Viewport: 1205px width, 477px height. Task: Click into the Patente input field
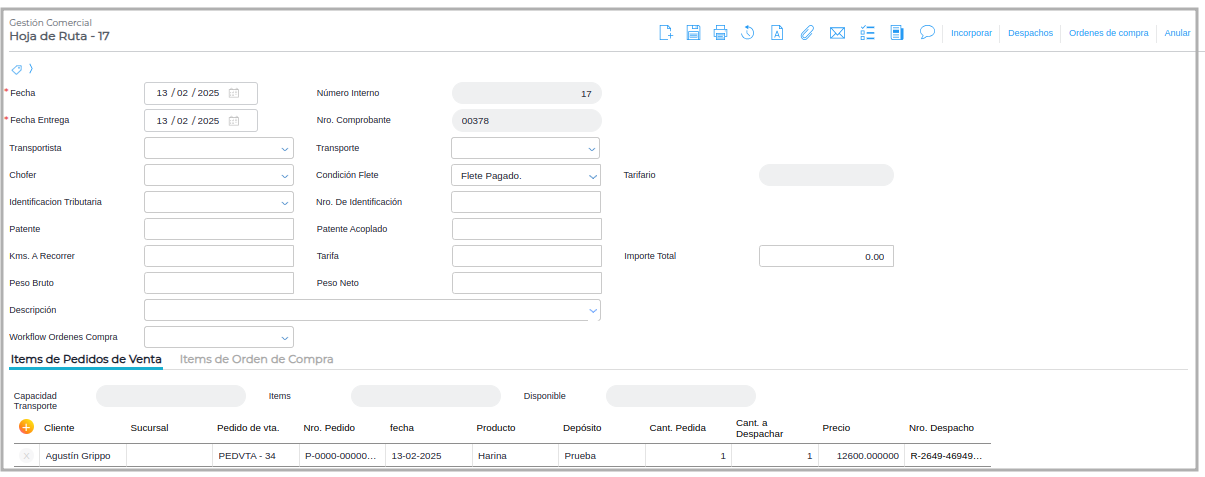[x=219, y=229]
